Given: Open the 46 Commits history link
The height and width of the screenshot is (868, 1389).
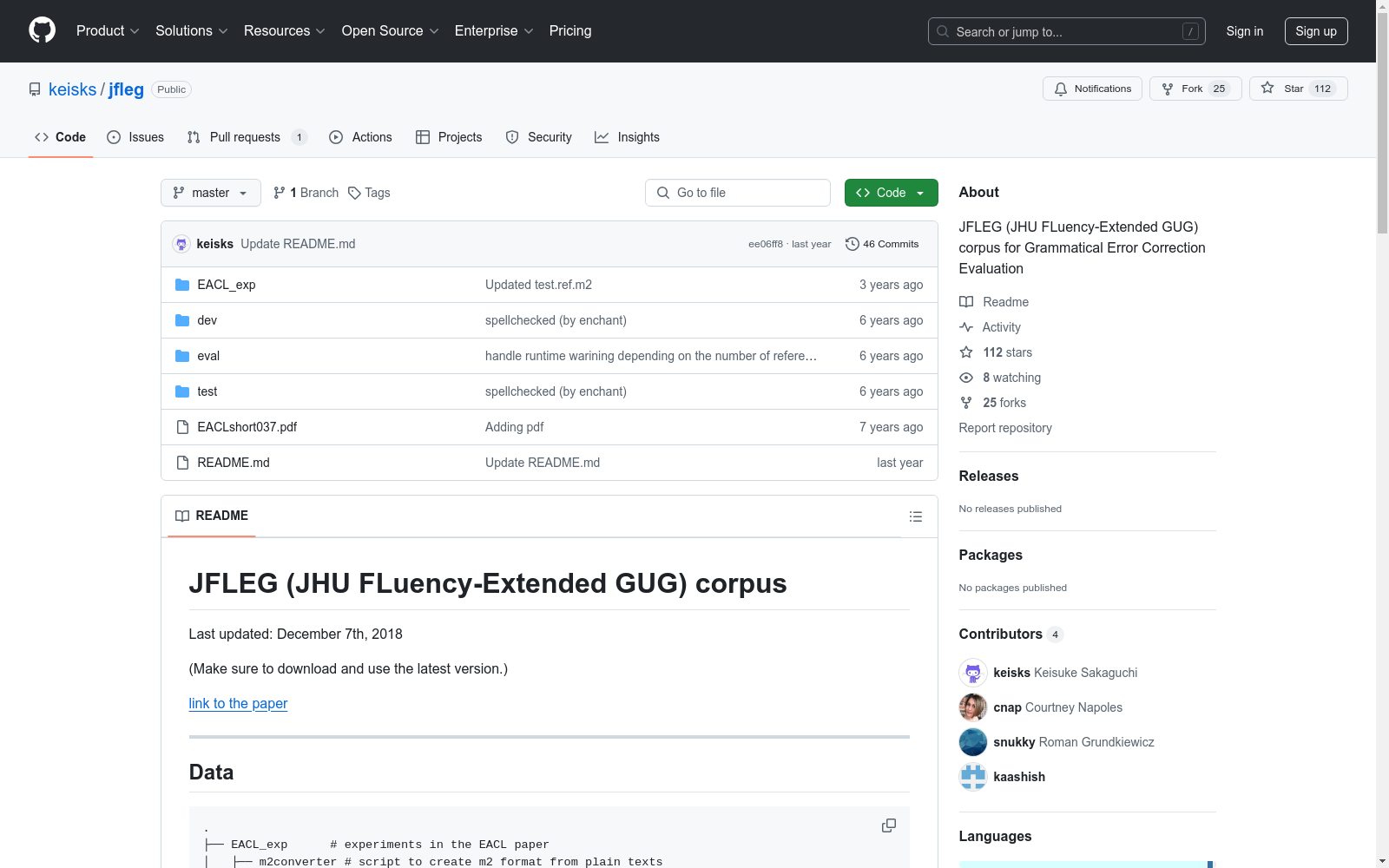Looking at the screenshot, I should tap(882, 244).
